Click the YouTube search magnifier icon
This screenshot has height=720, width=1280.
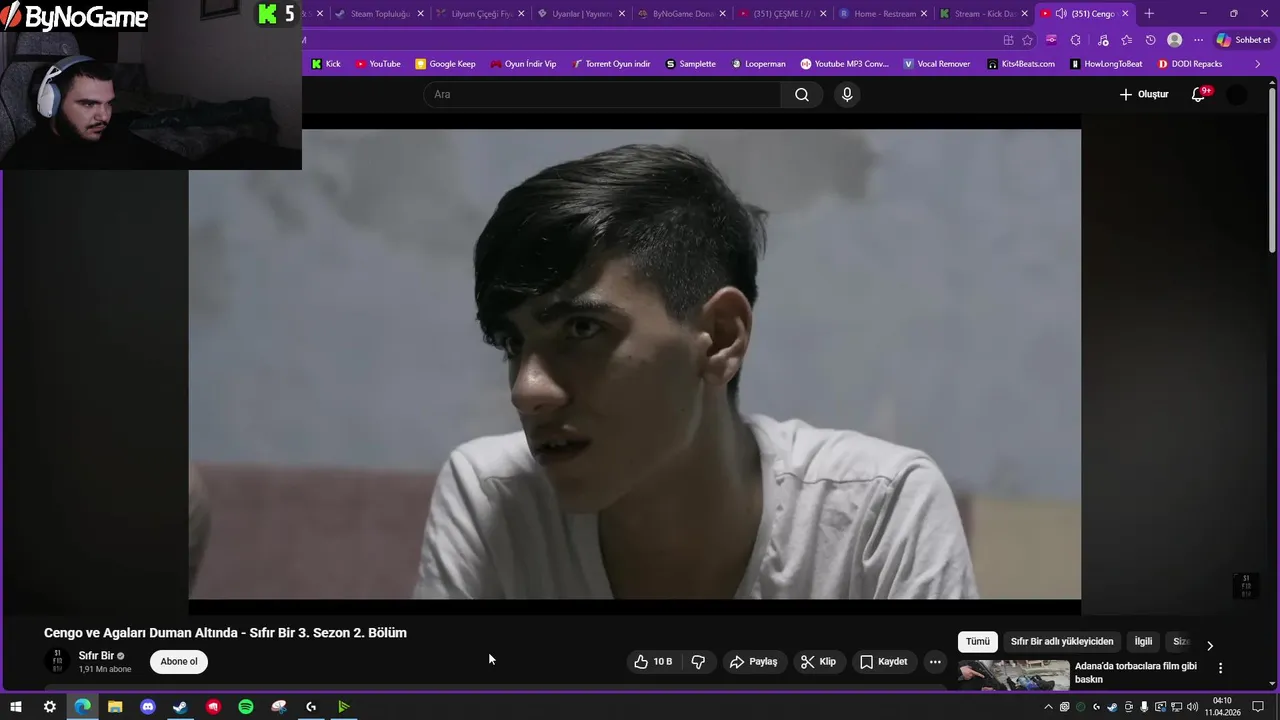click(802, 94)
